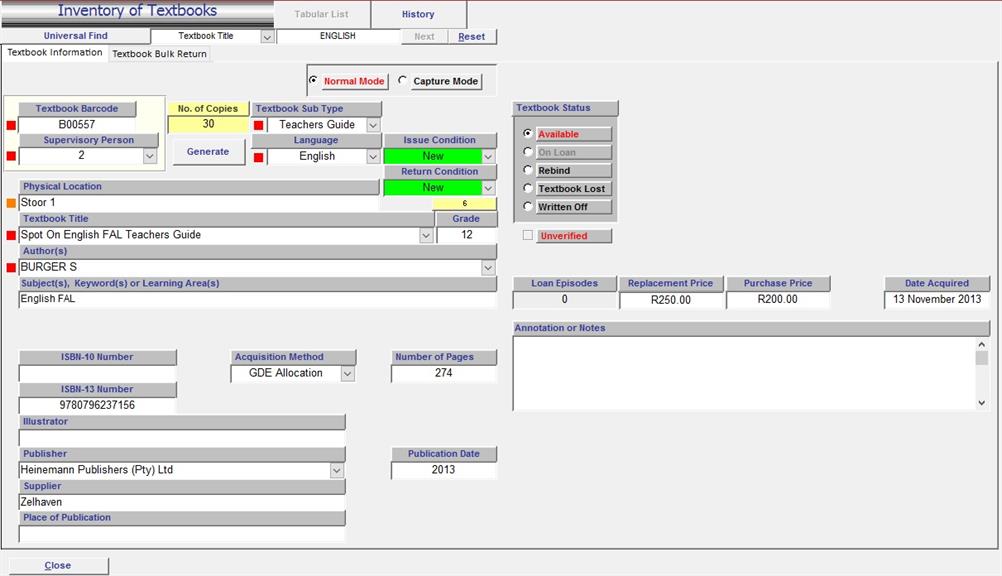Click red marker beside Supervisory Person field
1002x576 pixels.
(x=12, y=156)
